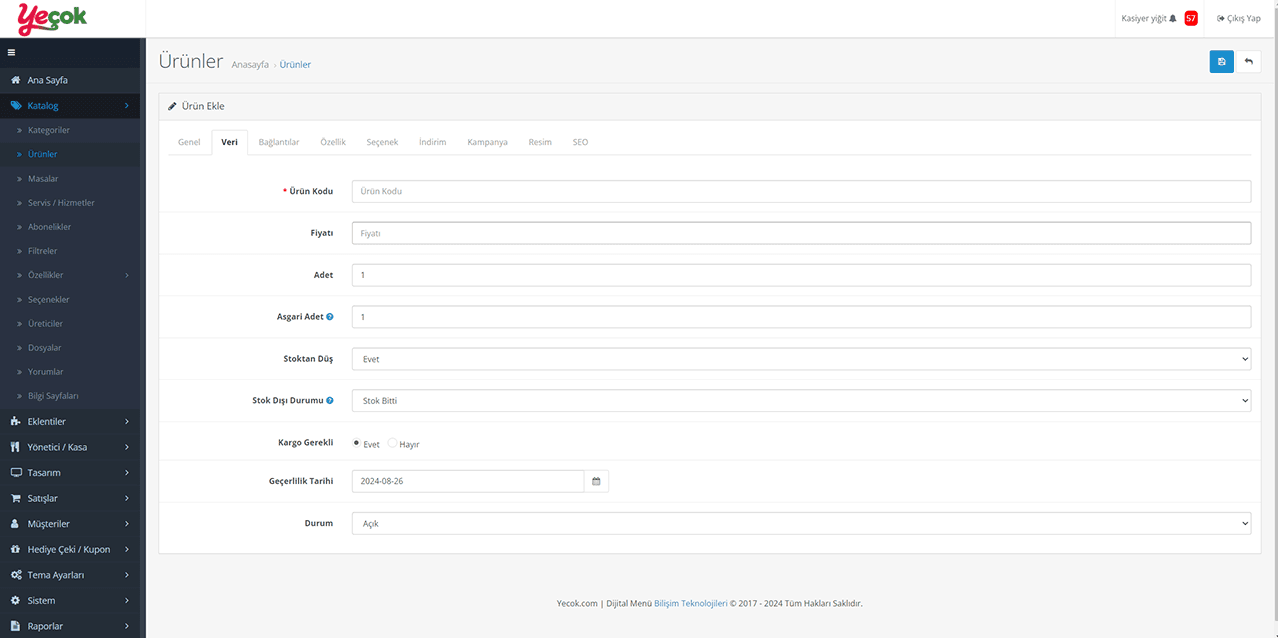Click the Adet input field
Image resolution: width=1278 pixels, height=638 pixels.
(x=801, y=275)
